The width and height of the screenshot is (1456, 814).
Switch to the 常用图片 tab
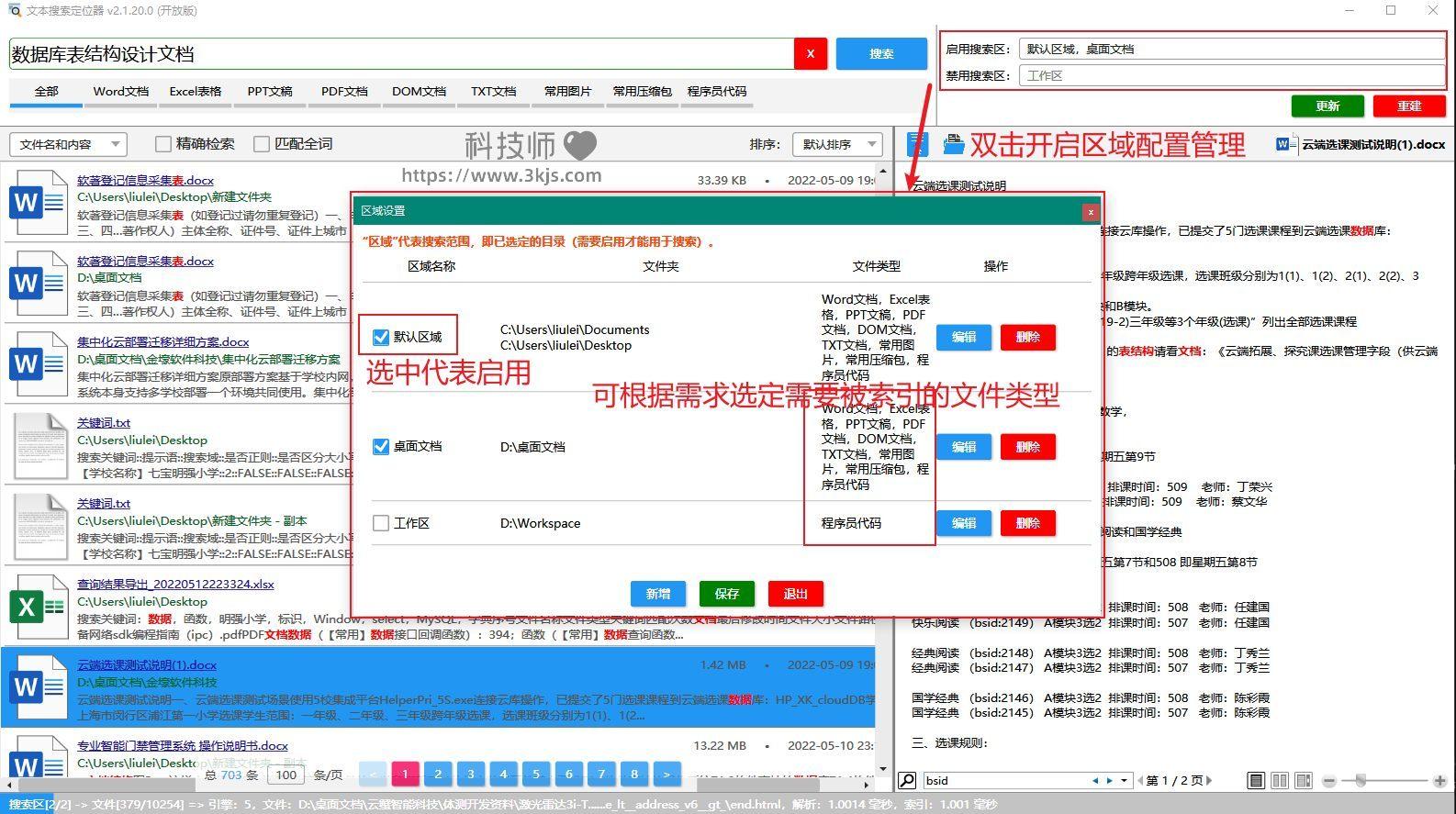click(x=568, y=92)
